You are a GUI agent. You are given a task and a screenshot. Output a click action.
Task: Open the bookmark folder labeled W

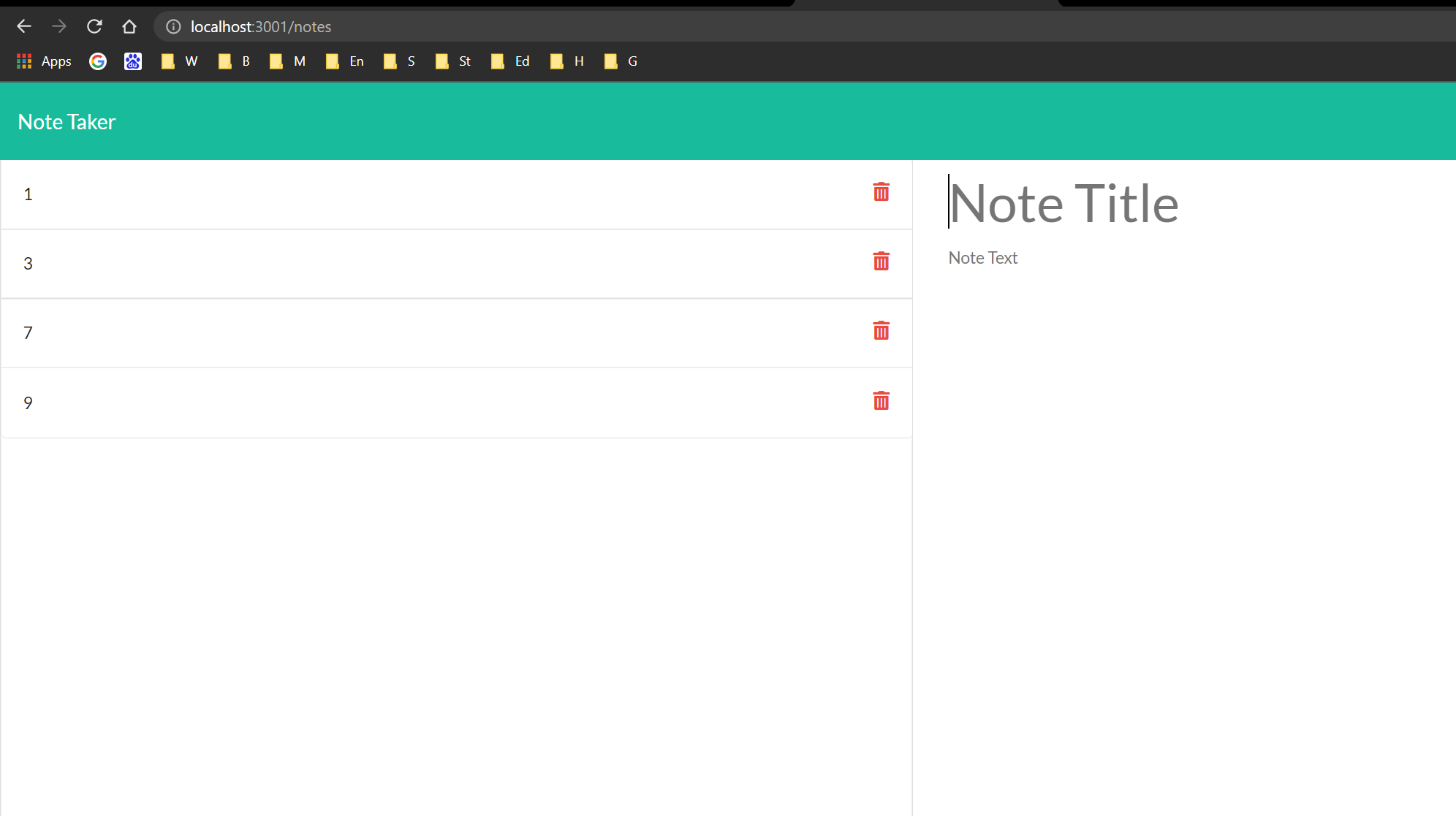click(x=179, y=61)
